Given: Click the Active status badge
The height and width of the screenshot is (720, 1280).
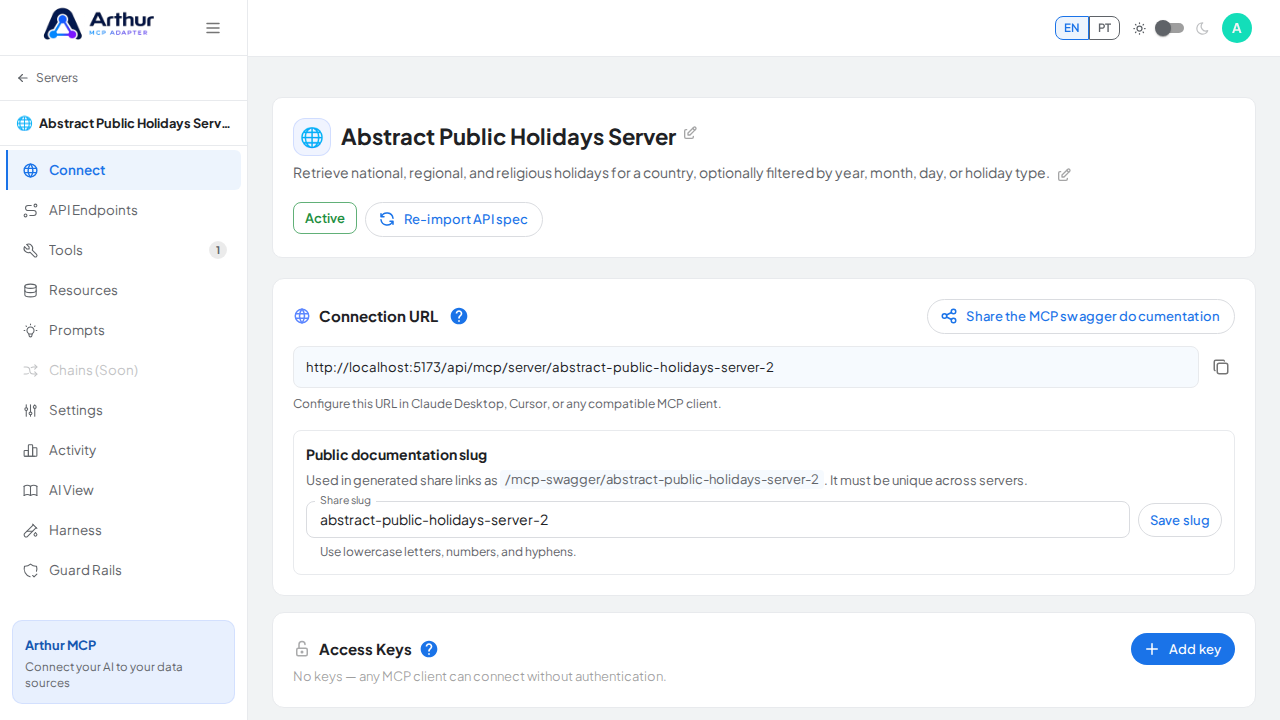Looking at the screenshot, I should 325,218.
